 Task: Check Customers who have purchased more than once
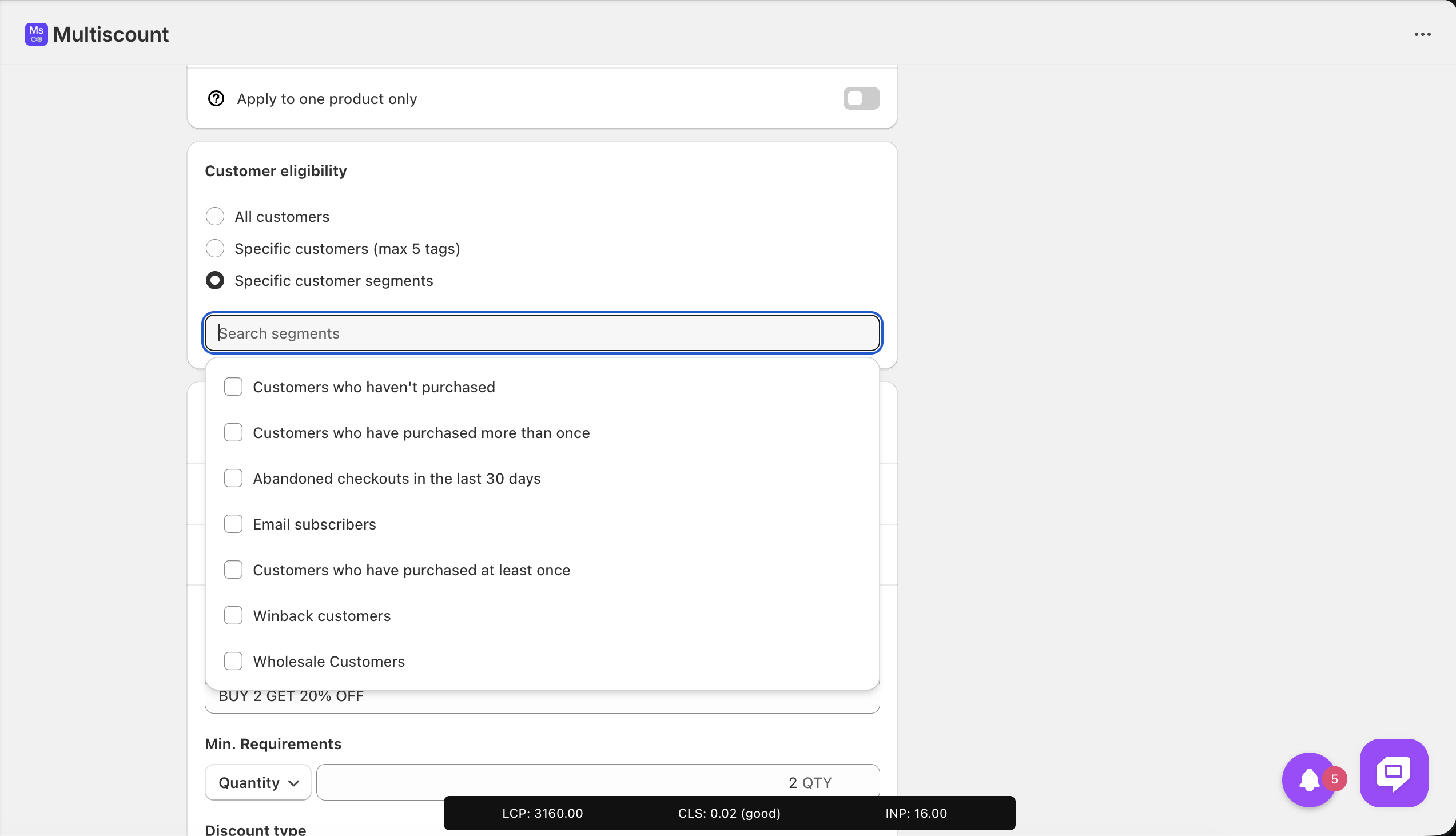point(233,433)
